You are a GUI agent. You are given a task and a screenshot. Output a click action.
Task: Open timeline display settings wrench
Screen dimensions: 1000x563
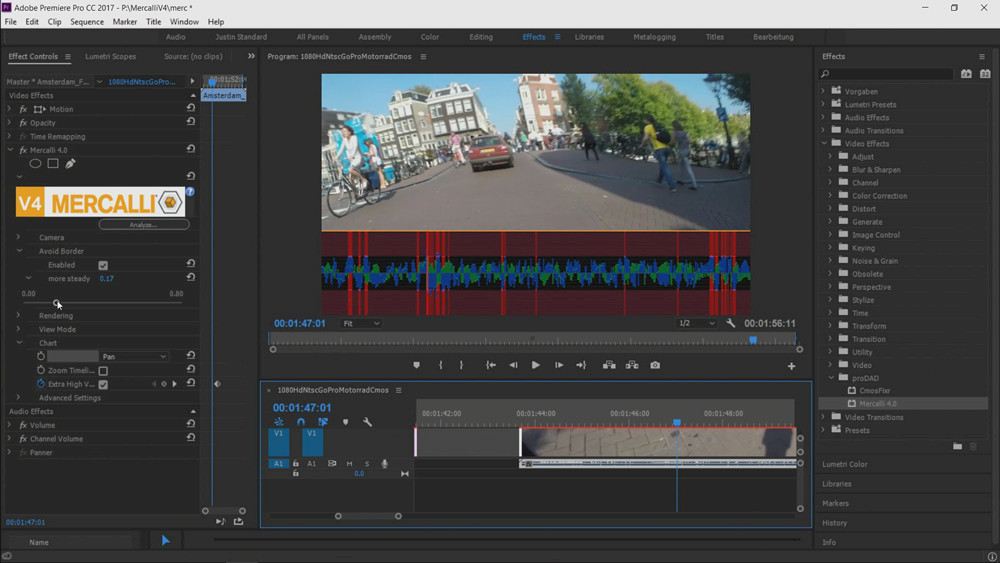[367, 422]
